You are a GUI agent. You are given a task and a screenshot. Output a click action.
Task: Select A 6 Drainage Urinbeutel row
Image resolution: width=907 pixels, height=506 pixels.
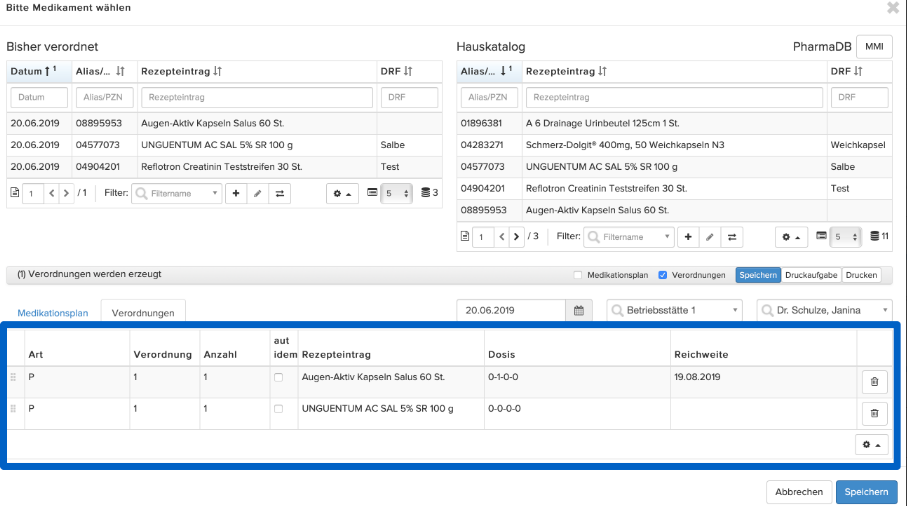(674, 123)
